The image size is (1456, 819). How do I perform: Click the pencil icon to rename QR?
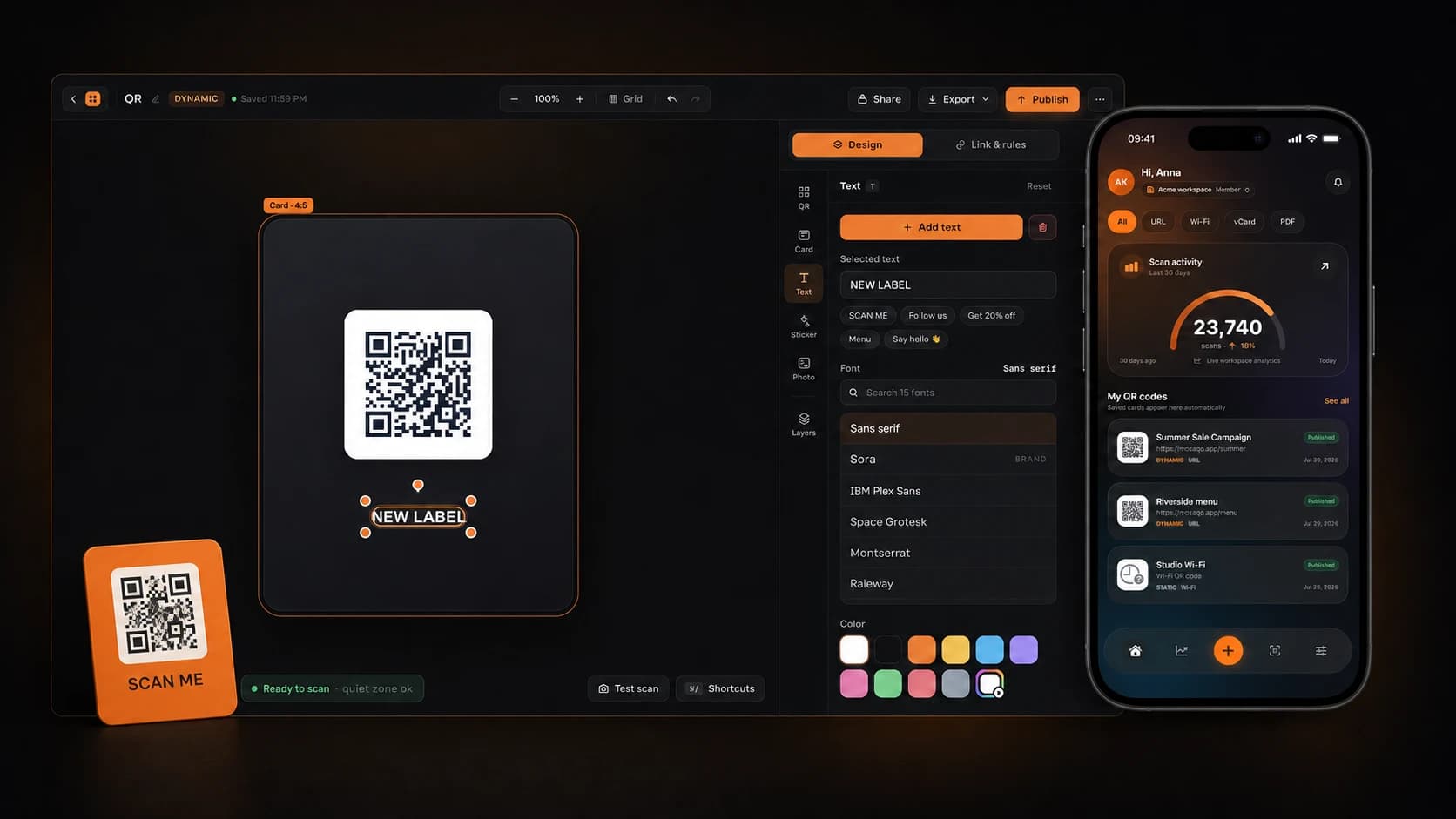coord(156,99)
